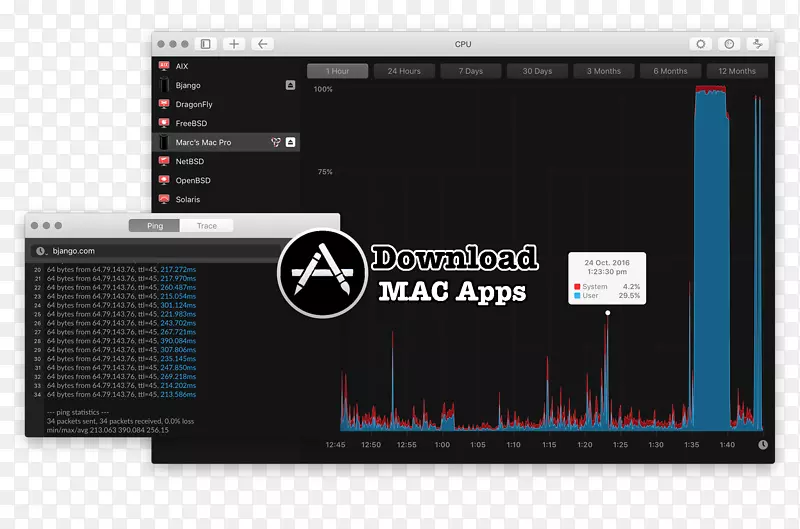Image resolution: width=800 pixels, height=529 pixels.
Task: Click the cluster icon on Marc's Mac Pro row
Action: (275, 143)
